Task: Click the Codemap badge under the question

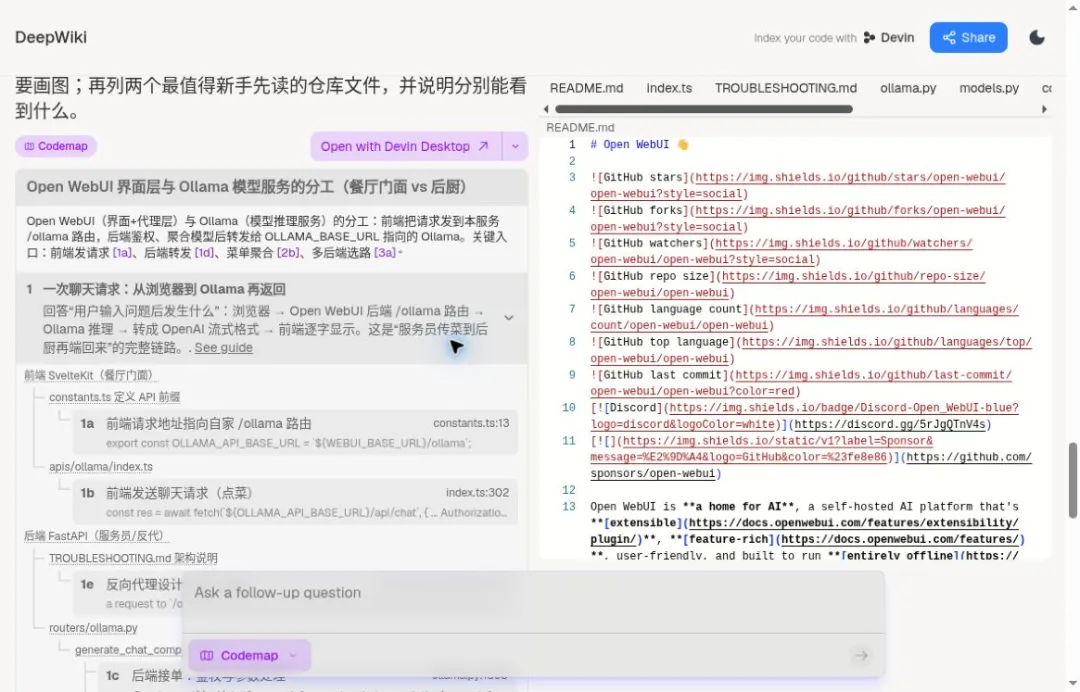Action: (56, 146)
